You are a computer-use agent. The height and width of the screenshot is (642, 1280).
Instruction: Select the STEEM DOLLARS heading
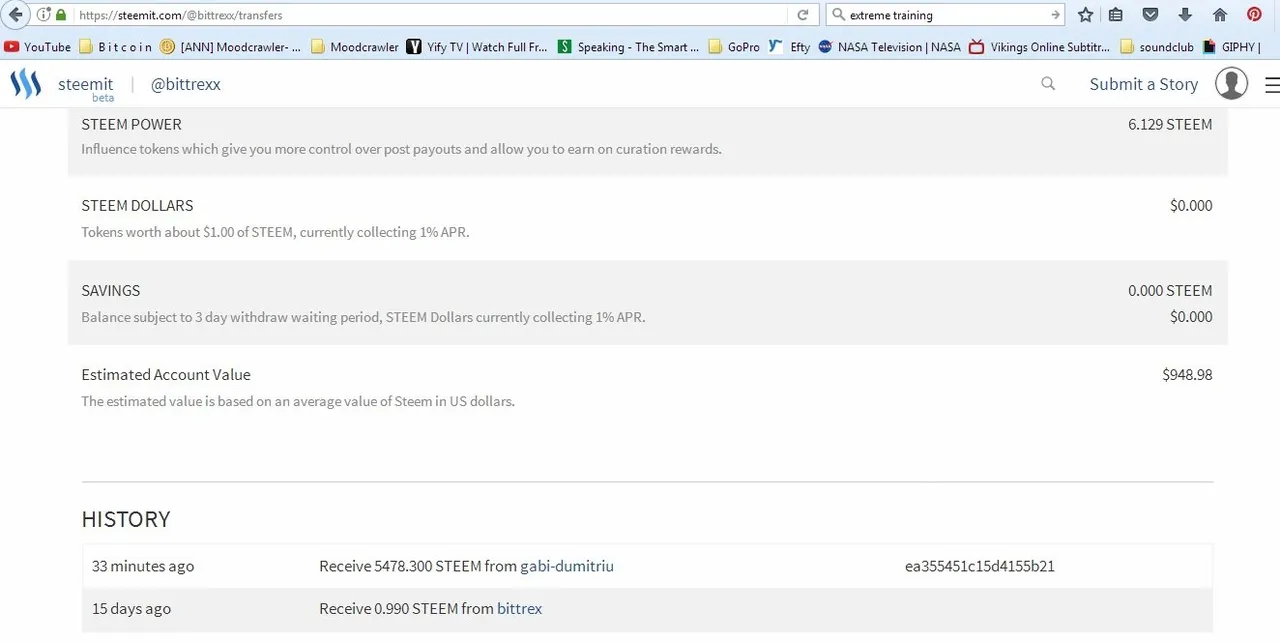(137, 205)
